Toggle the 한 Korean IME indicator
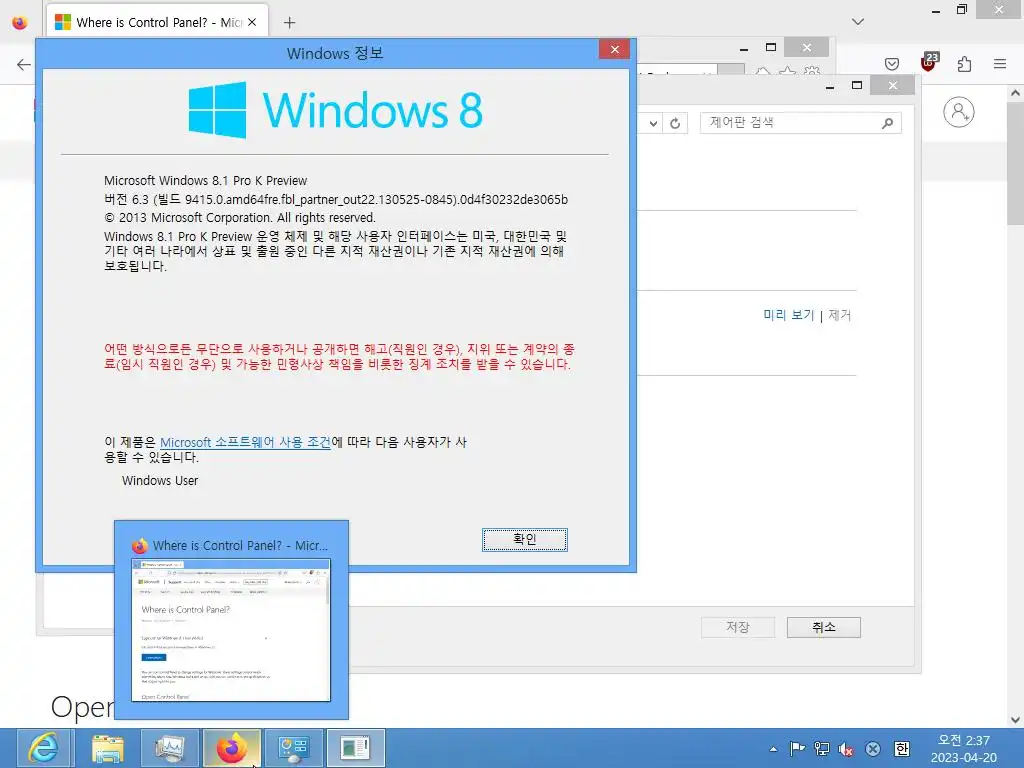The width and height of the screenshot is (1024, 768). 902,749
